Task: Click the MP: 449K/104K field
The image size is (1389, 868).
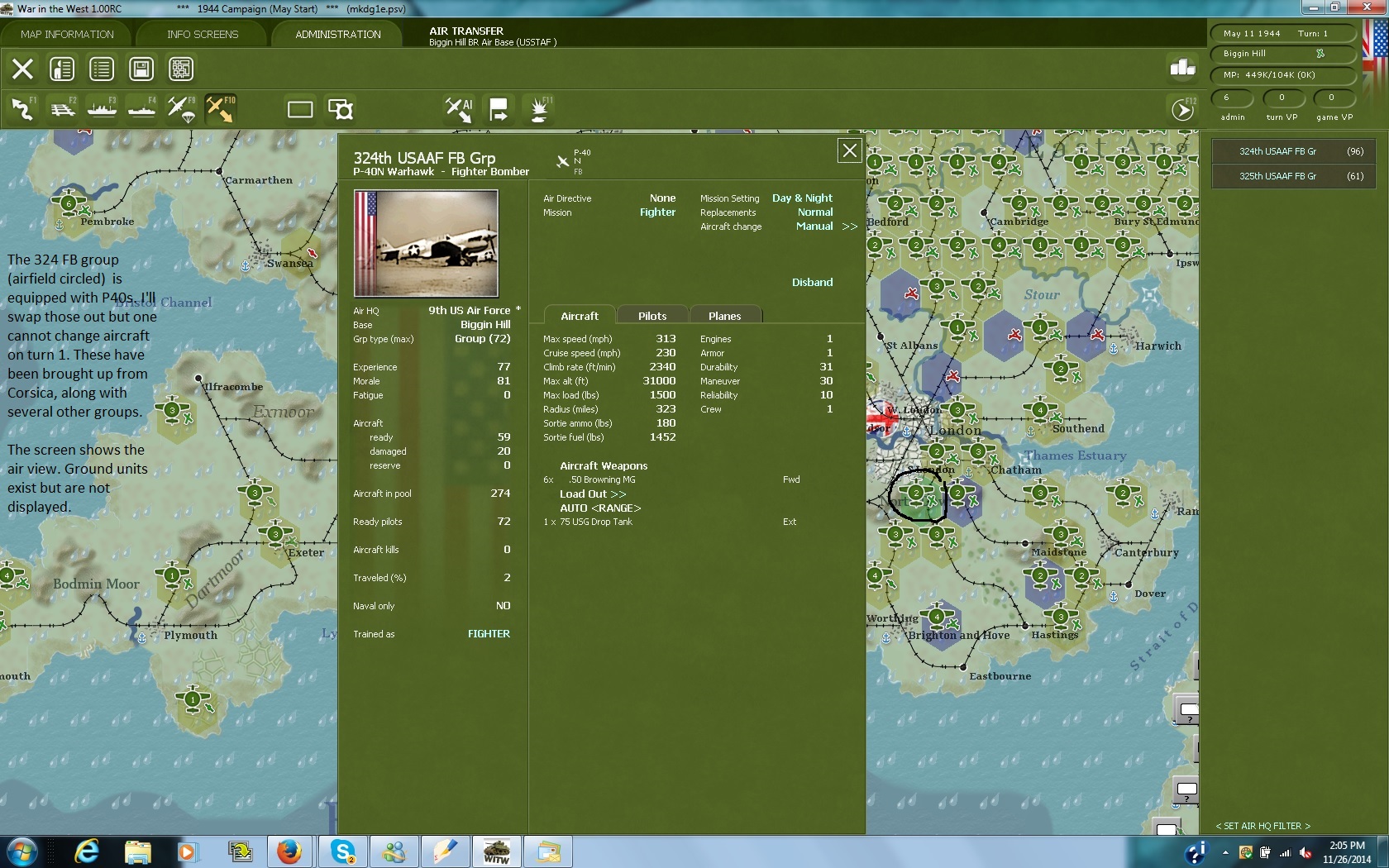Action: [x=1282, y=74]
